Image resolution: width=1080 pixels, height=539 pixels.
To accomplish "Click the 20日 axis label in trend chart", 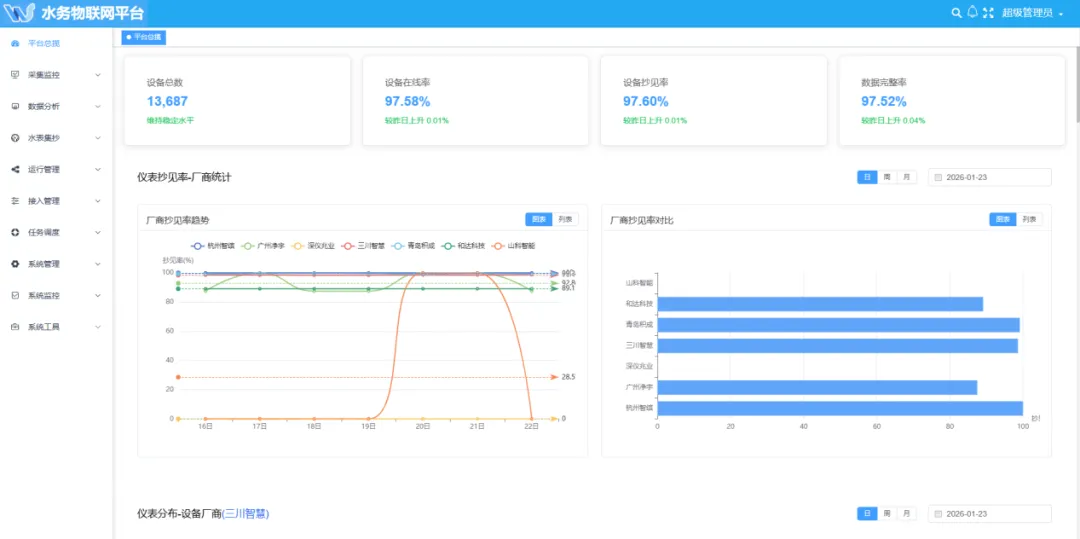I will (423, 427).
